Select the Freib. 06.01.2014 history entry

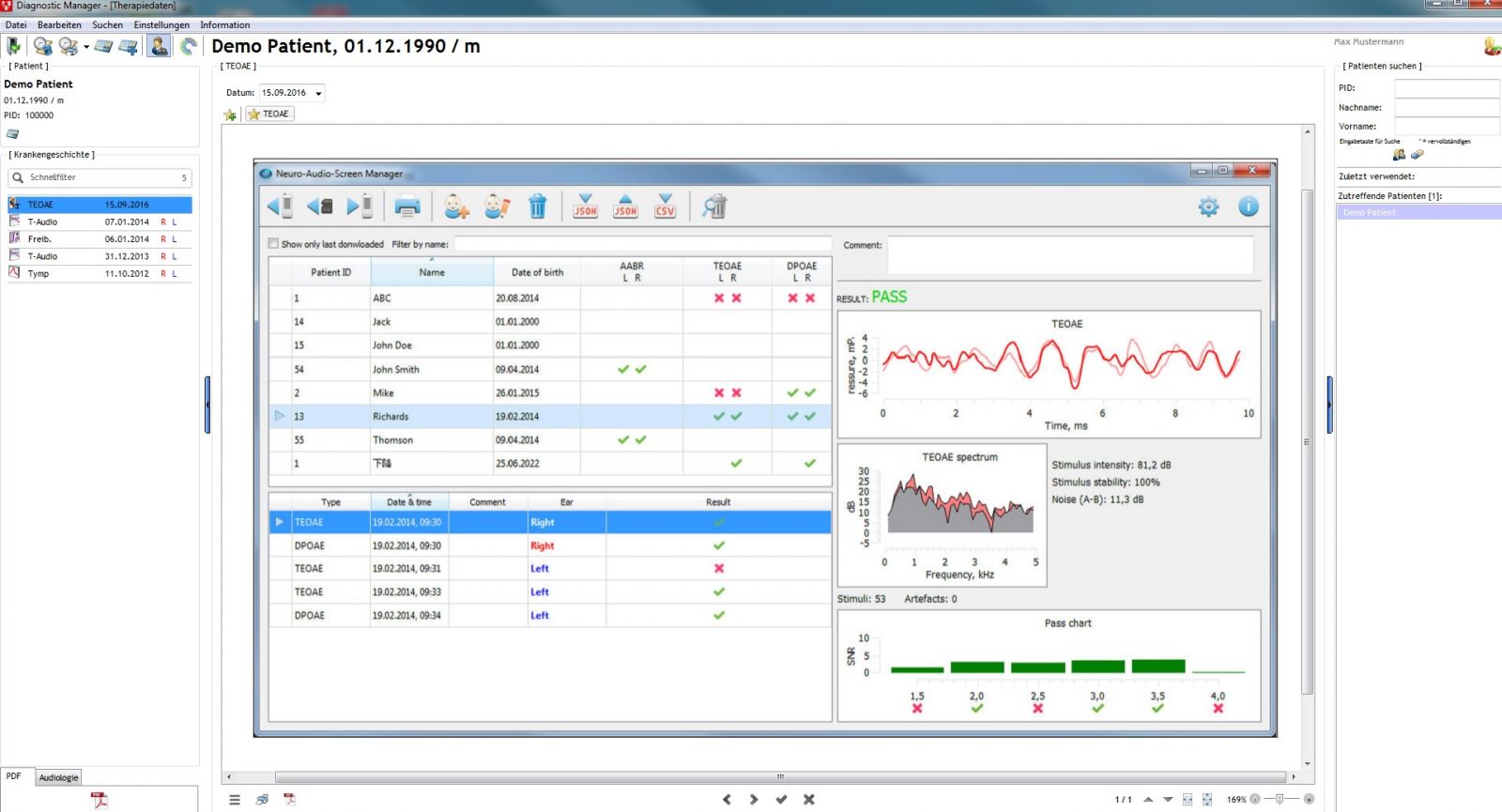(100, 239)
